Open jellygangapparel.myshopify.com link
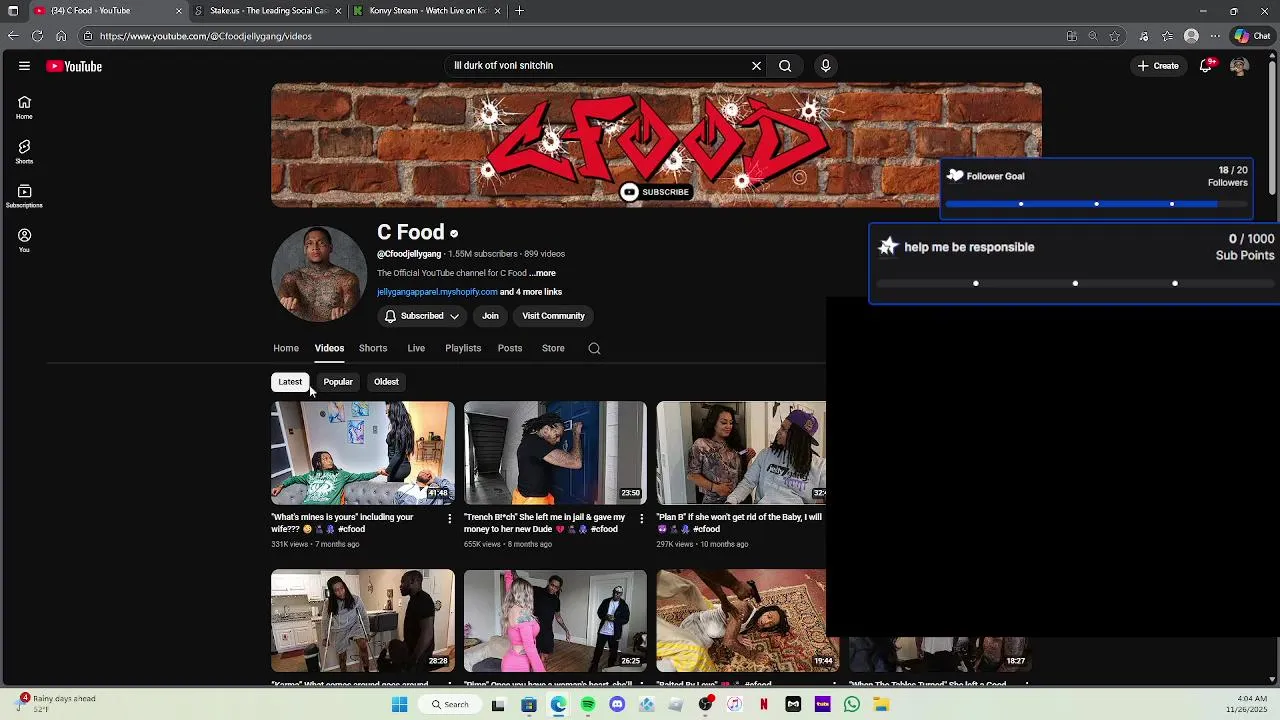 [437, 292]
